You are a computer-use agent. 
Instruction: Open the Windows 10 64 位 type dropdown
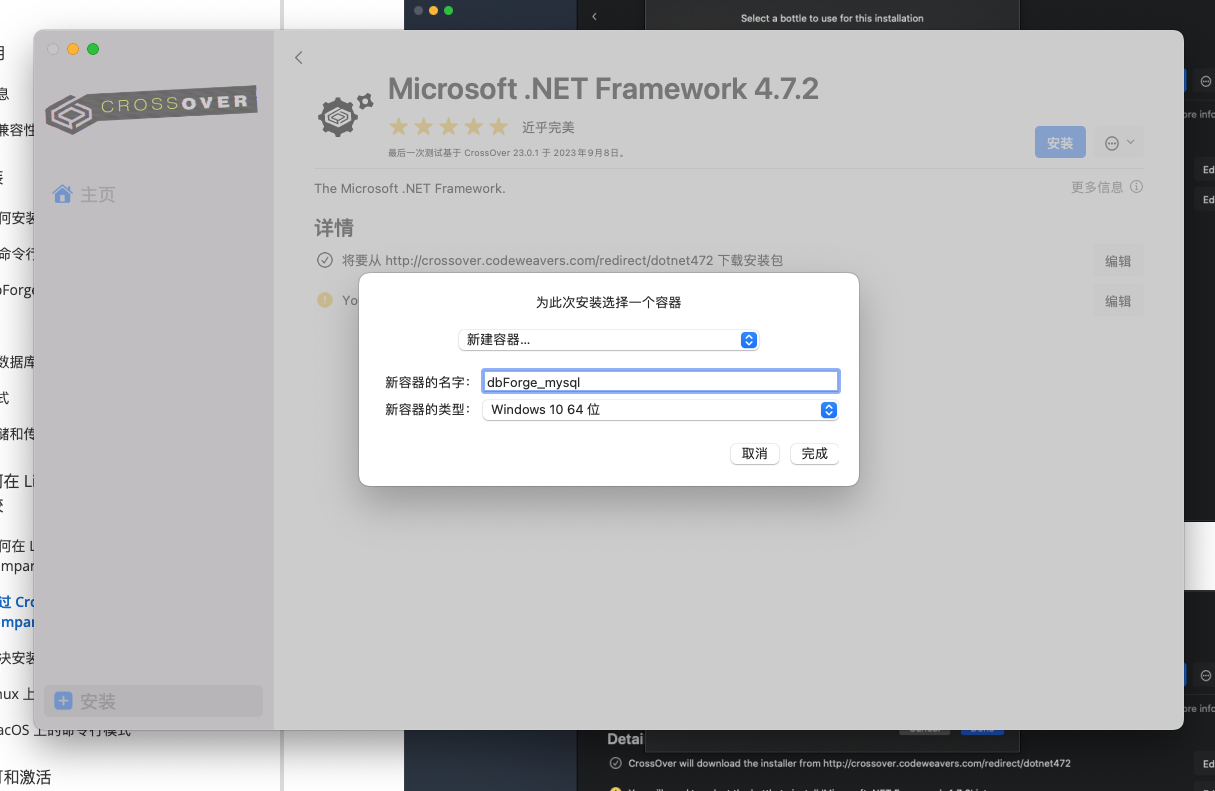click(x=660, y=410)
